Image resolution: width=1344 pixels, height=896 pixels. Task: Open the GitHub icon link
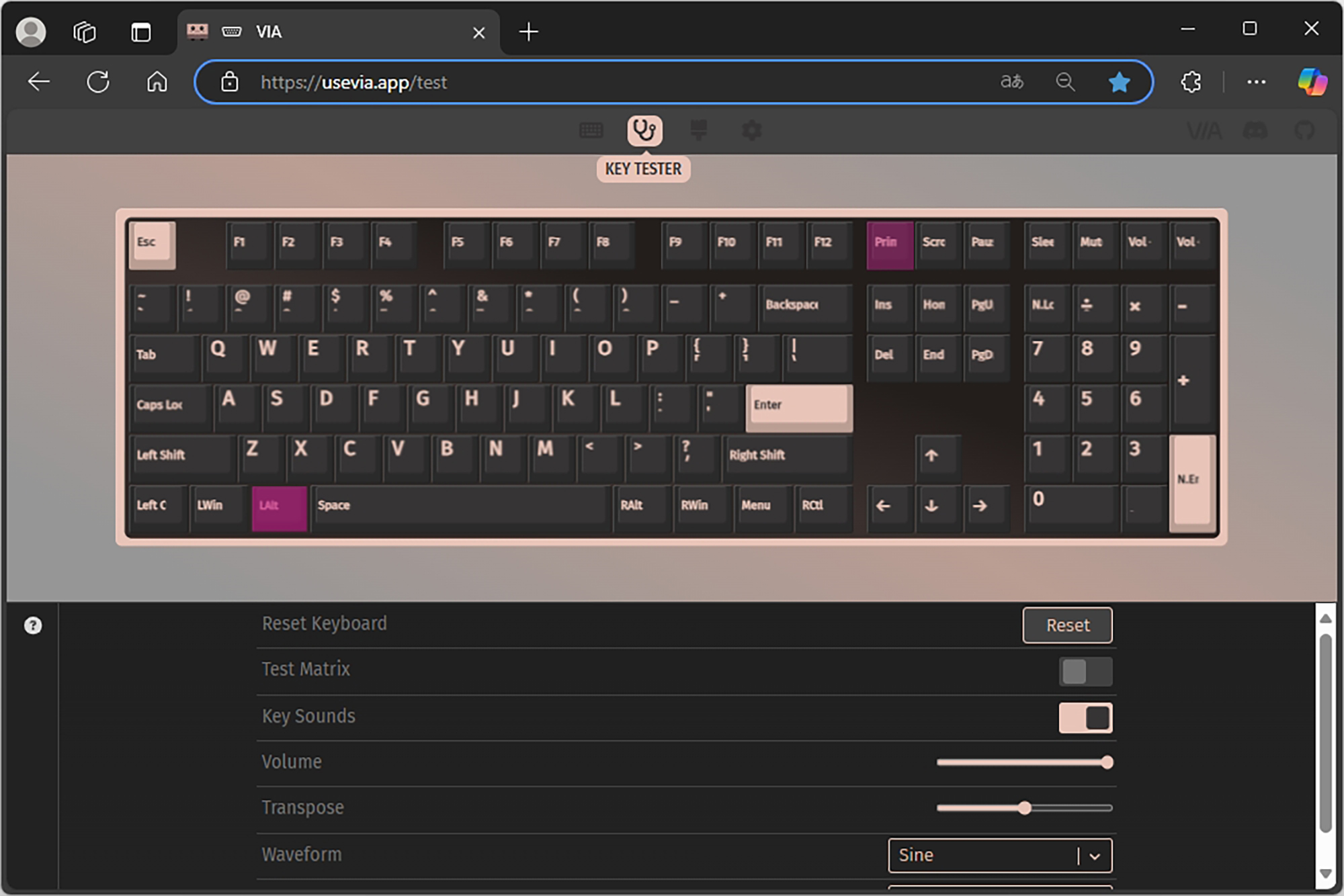[x=1304, y=130]
